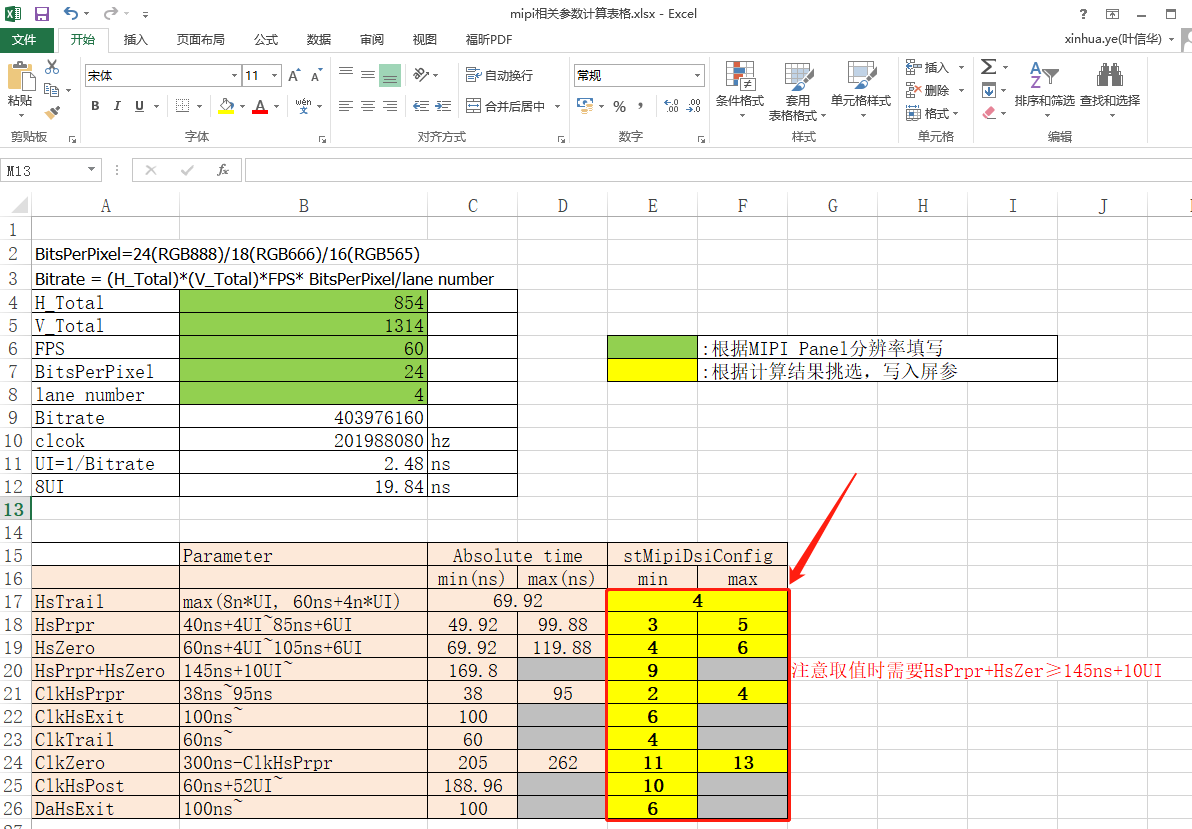This screenshot has height=829, width=1192.
Task: Click the Cut scissors icon
Action: (52, 67)
